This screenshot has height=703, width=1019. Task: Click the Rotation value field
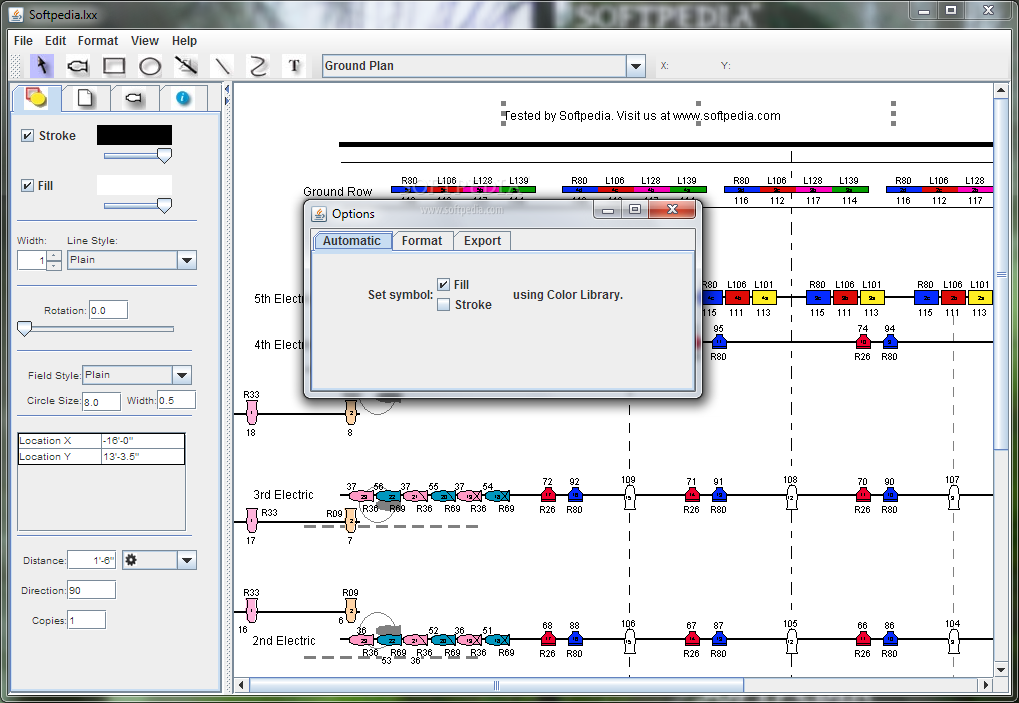coord(109,311)
